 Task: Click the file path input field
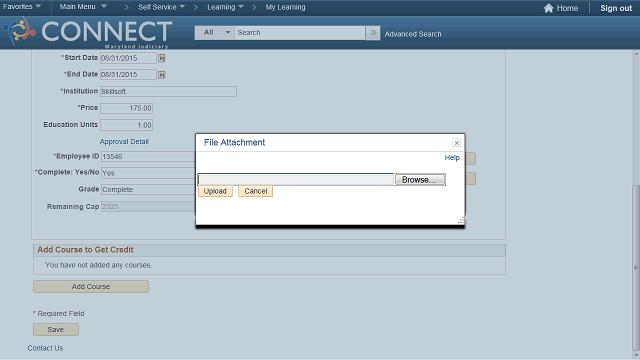click(296, 180)
